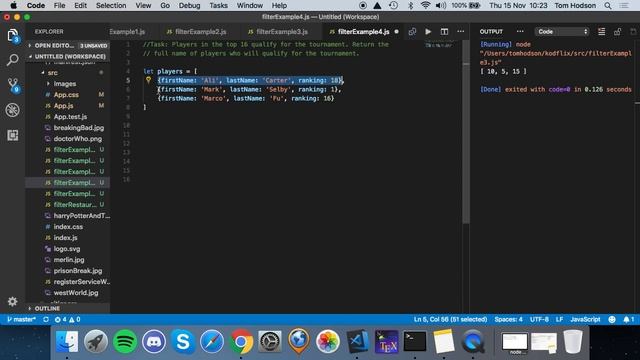Change encoding via UTF-8 status item

click(539, 320)
